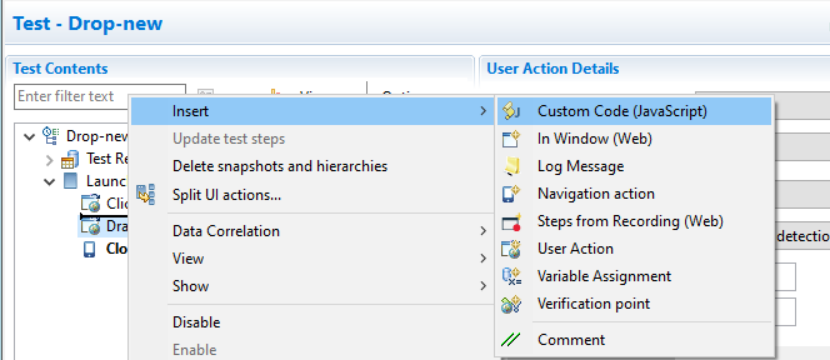The height and width of the screenshot is (360, 830).
Task: Click the Split UI actions icon
Action: 146,194
